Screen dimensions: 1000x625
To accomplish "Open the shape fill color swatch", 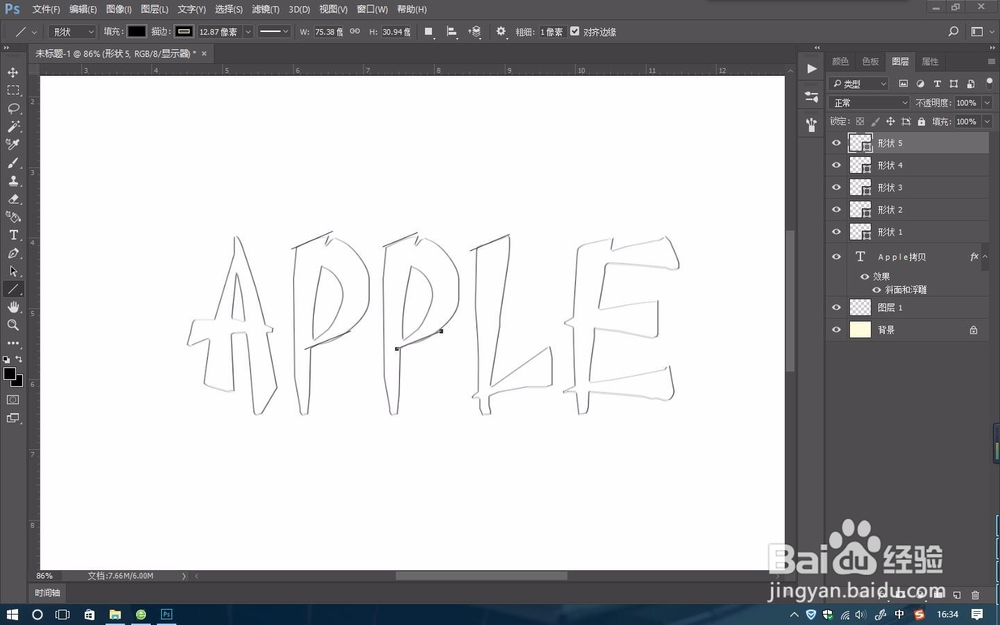I will [x=136, y=31].
